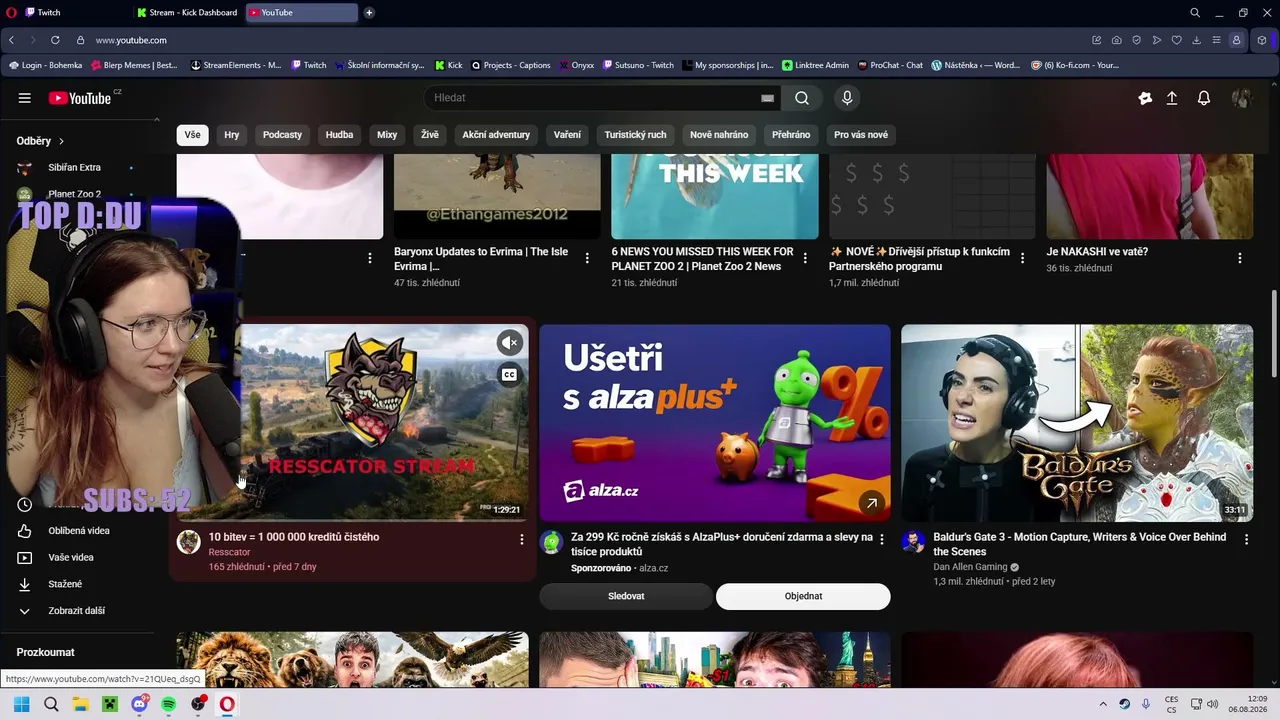Open the Baldur's Gate 3 video thumbnail

tap(1077, 423)
